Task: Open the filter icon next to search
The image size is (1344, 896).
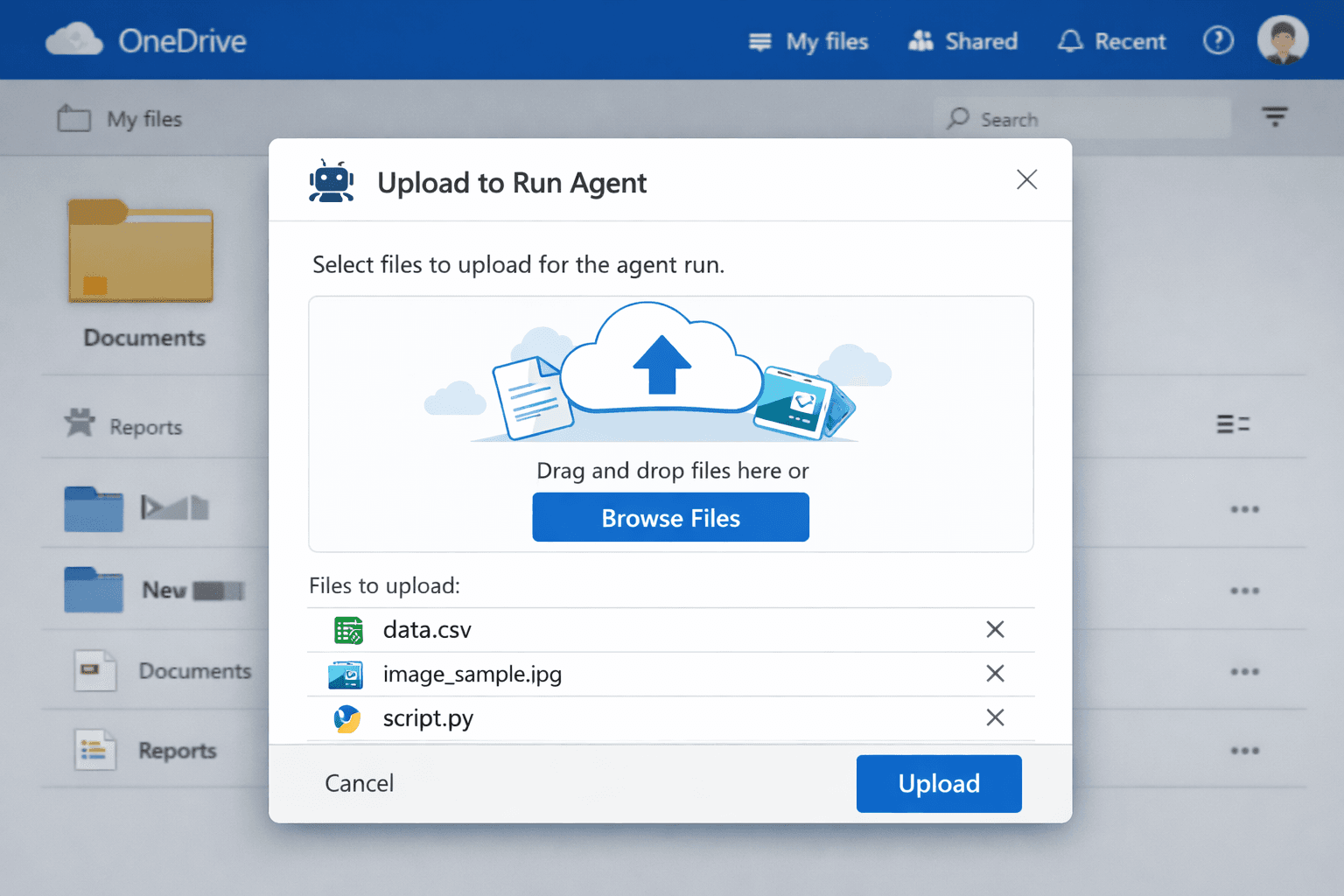Action: point(1275,116)
